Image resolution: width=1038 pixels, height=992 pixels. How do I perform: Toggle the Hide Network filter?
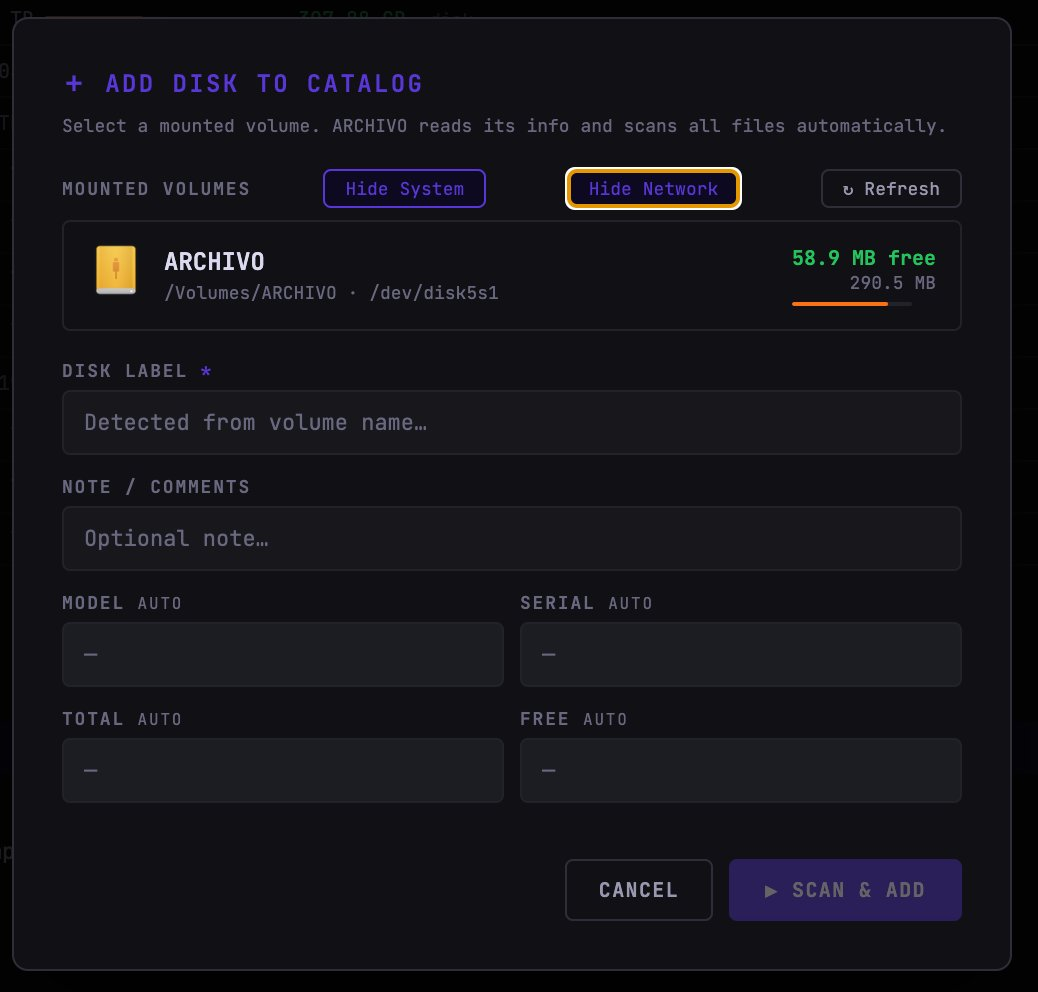point(653,189)
